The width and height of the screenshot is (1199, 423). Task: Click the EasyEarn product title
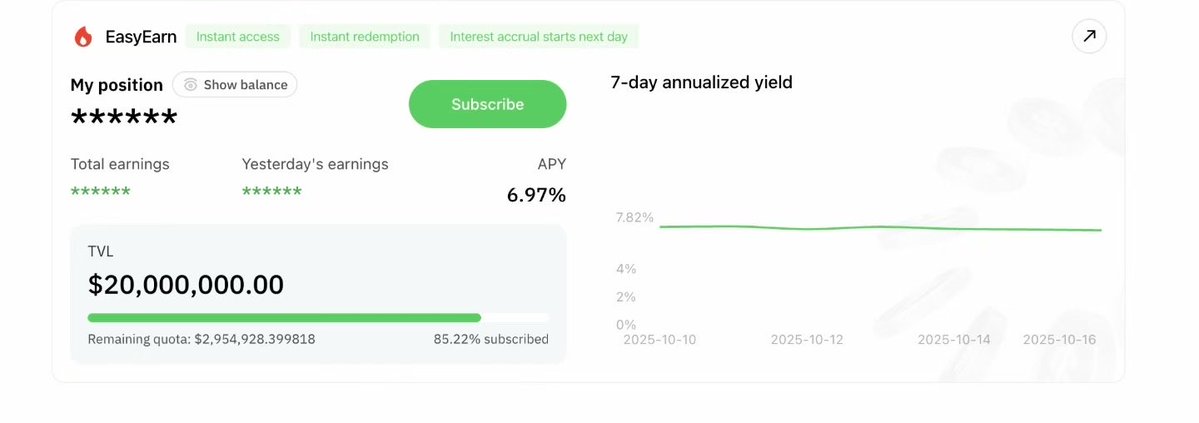click(140, 37)
